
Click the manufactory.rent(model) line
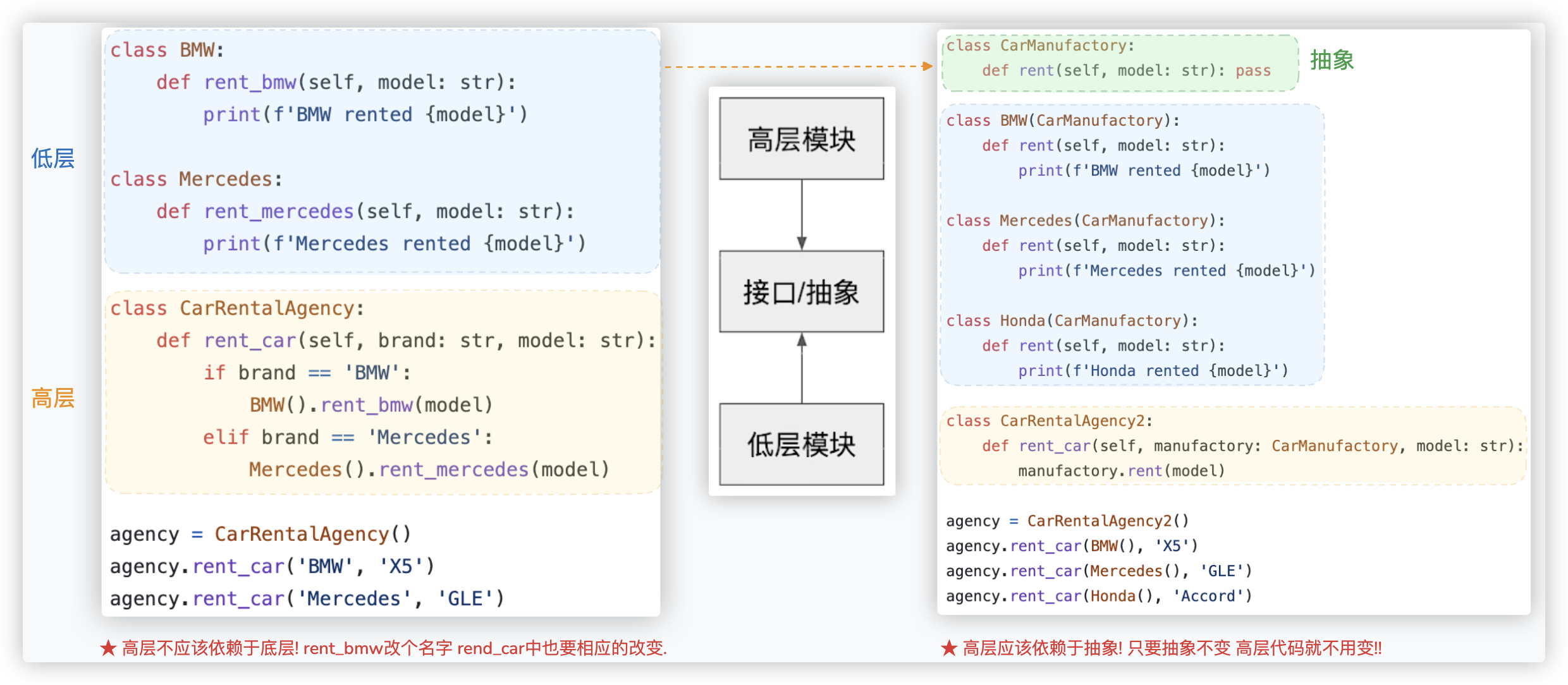(1121, 471)
